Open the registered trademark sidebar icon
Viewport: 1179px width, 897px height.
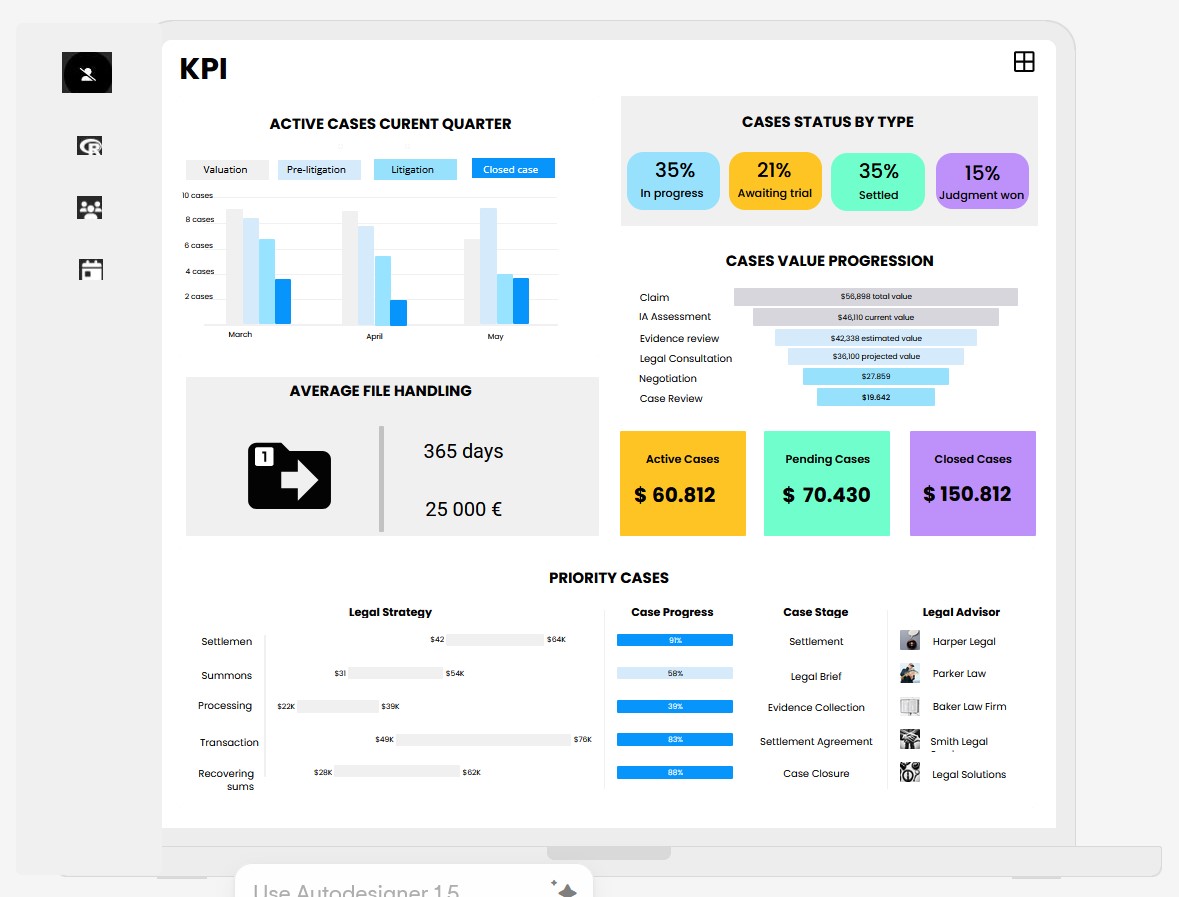[x=90, y=146]
